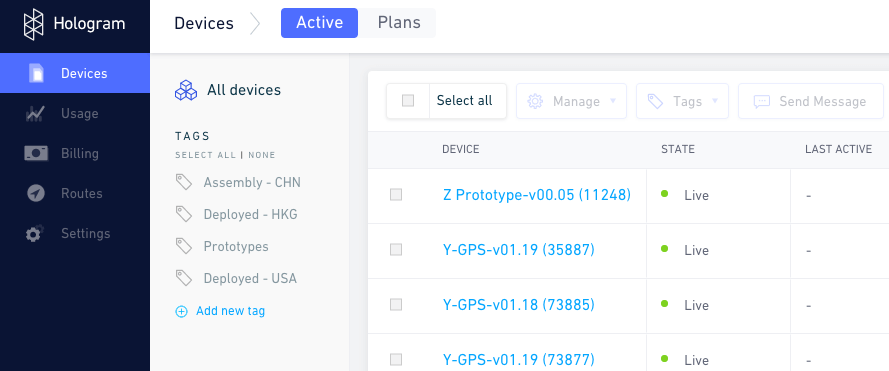Click the Devices SIM card icon
Screen dimensions: 889x371
[x=36, y=73]
